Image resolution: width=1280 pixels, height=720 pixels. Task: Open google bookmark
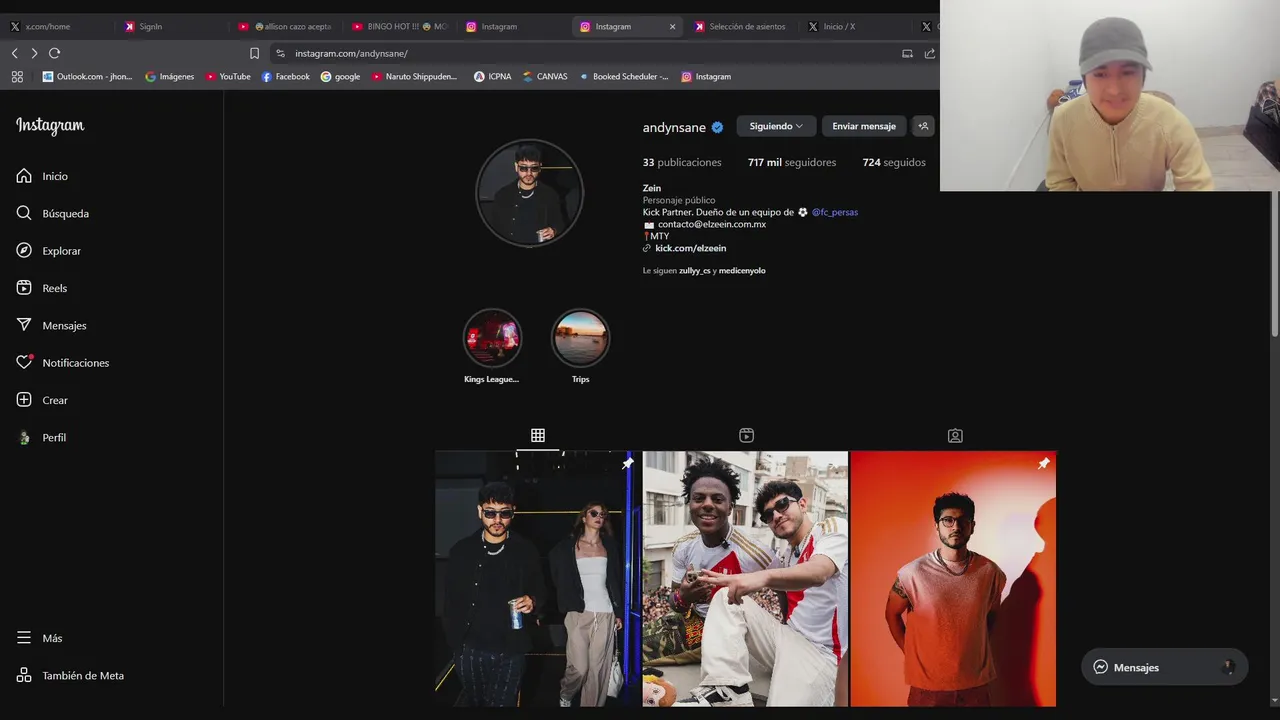[340, 76]
